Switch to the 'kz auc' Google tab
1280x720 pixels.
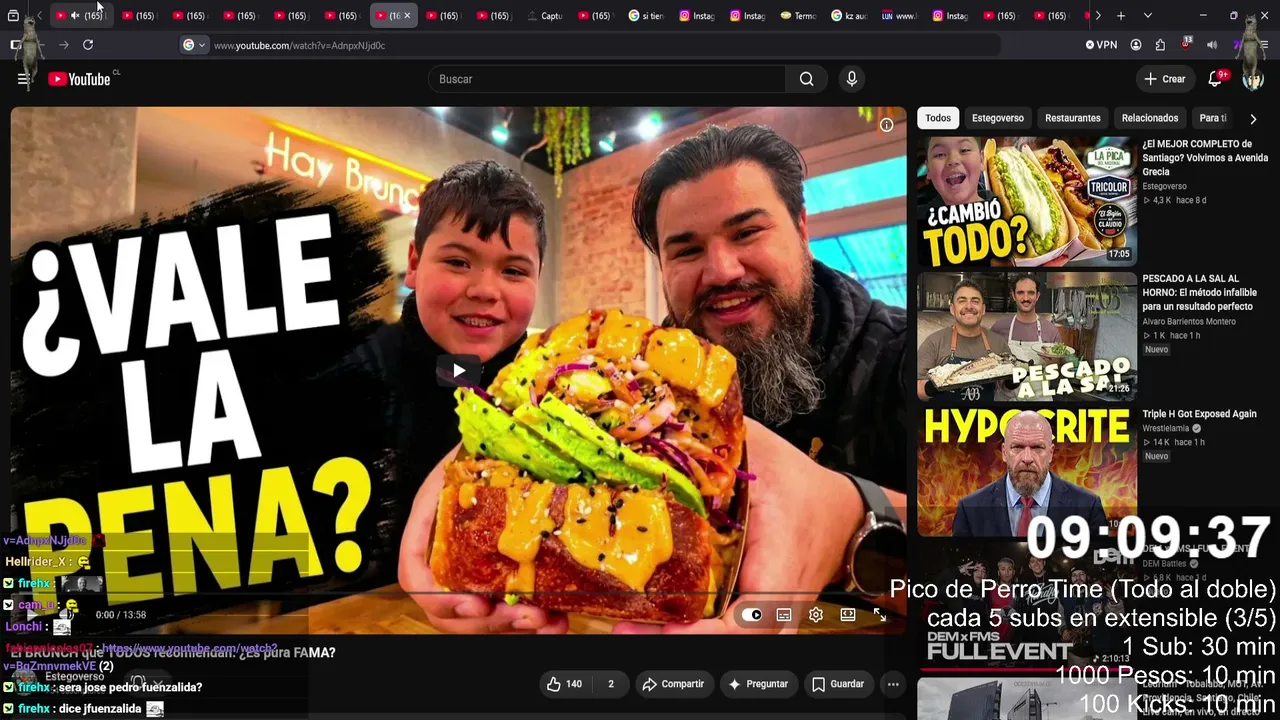point(849,16)
